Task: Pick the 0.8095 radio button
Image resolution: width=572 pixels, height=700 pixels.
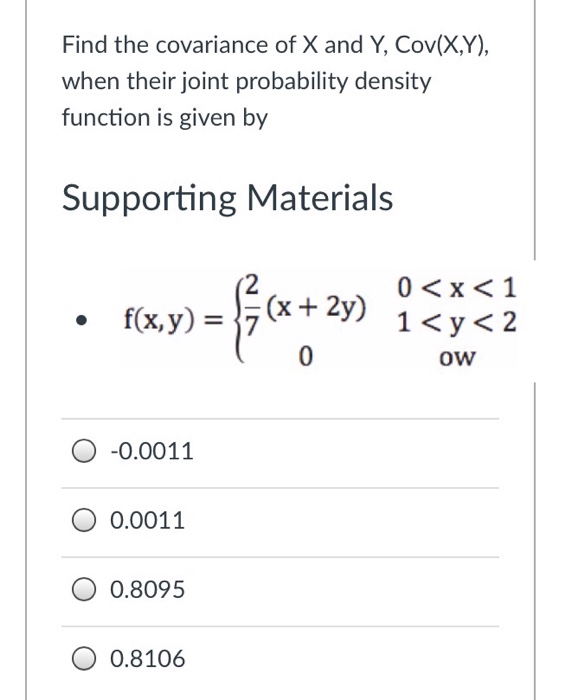Action: (x=84, y=589)
